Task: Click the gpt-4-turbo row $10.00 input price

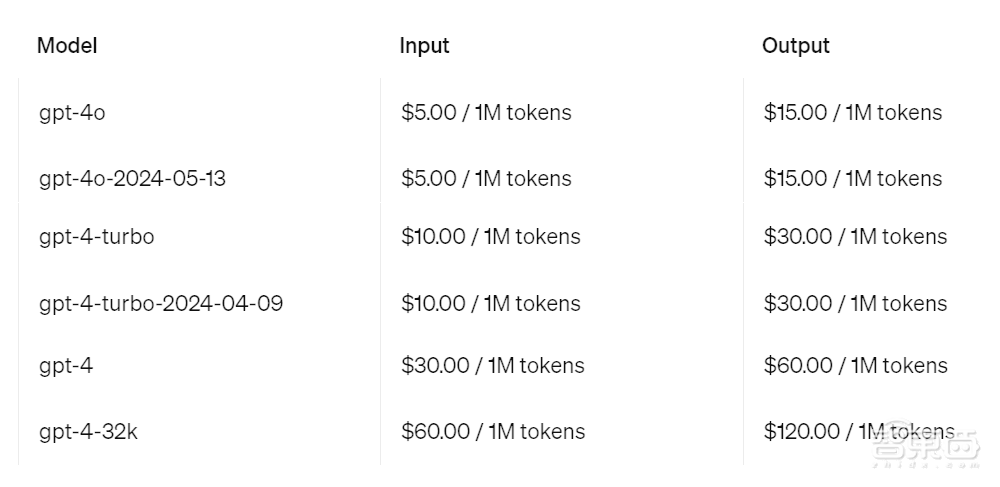Action: (x=490, y=237)
